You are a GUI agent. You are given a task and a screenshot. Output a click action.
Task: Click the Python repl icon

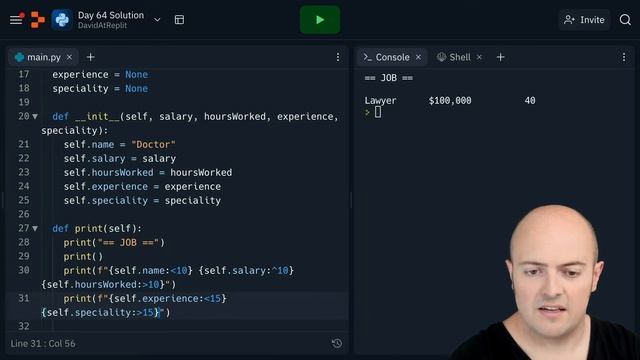tap(62, 20)
